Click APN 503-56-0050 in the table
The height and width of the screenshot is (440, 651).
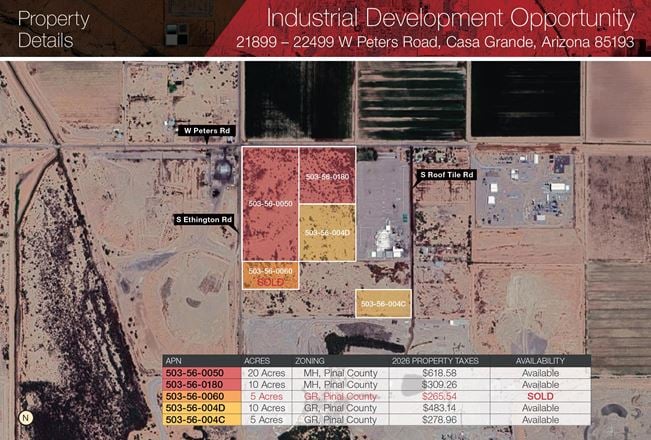click(194, 373)
